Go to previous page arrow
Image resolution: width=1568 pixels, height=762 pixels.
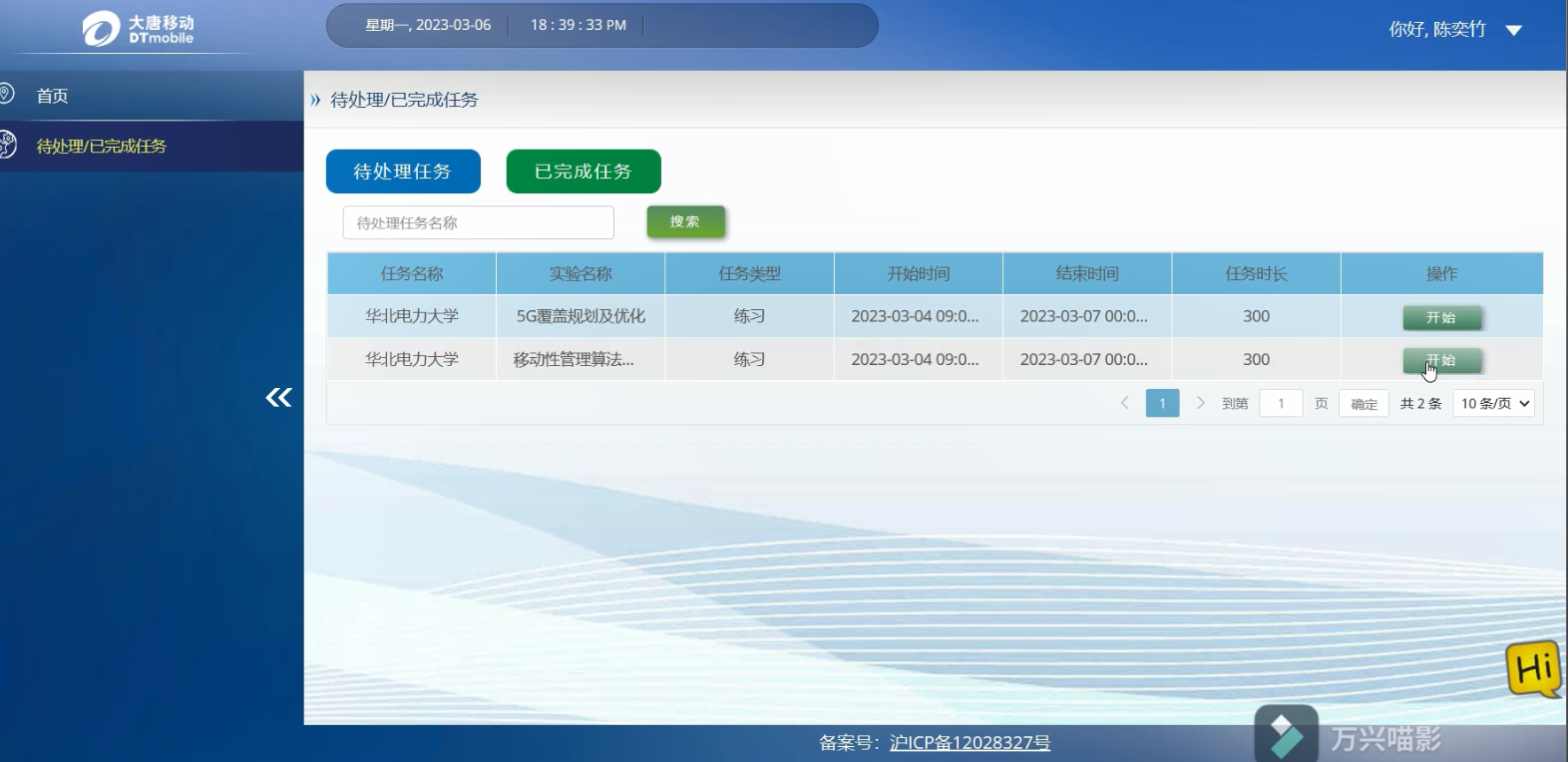[1125, 403]
